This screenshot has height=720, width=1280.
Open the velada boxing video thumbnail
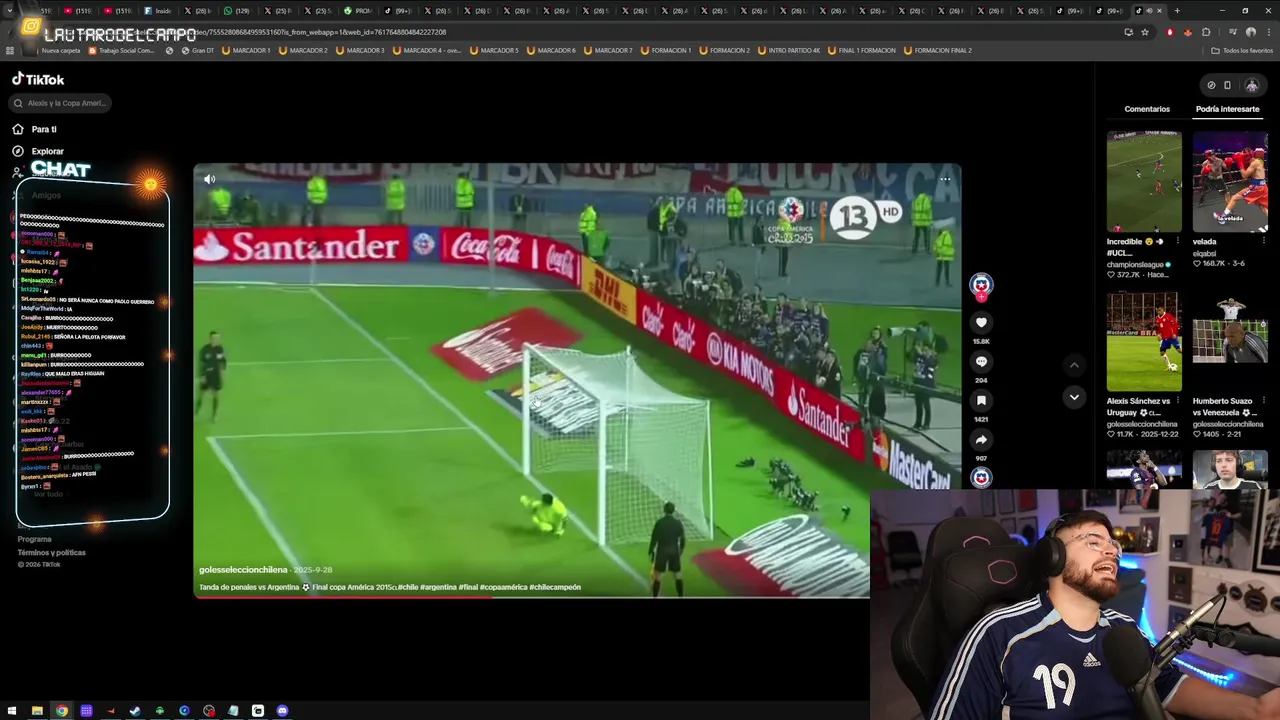coord(1230,181)
